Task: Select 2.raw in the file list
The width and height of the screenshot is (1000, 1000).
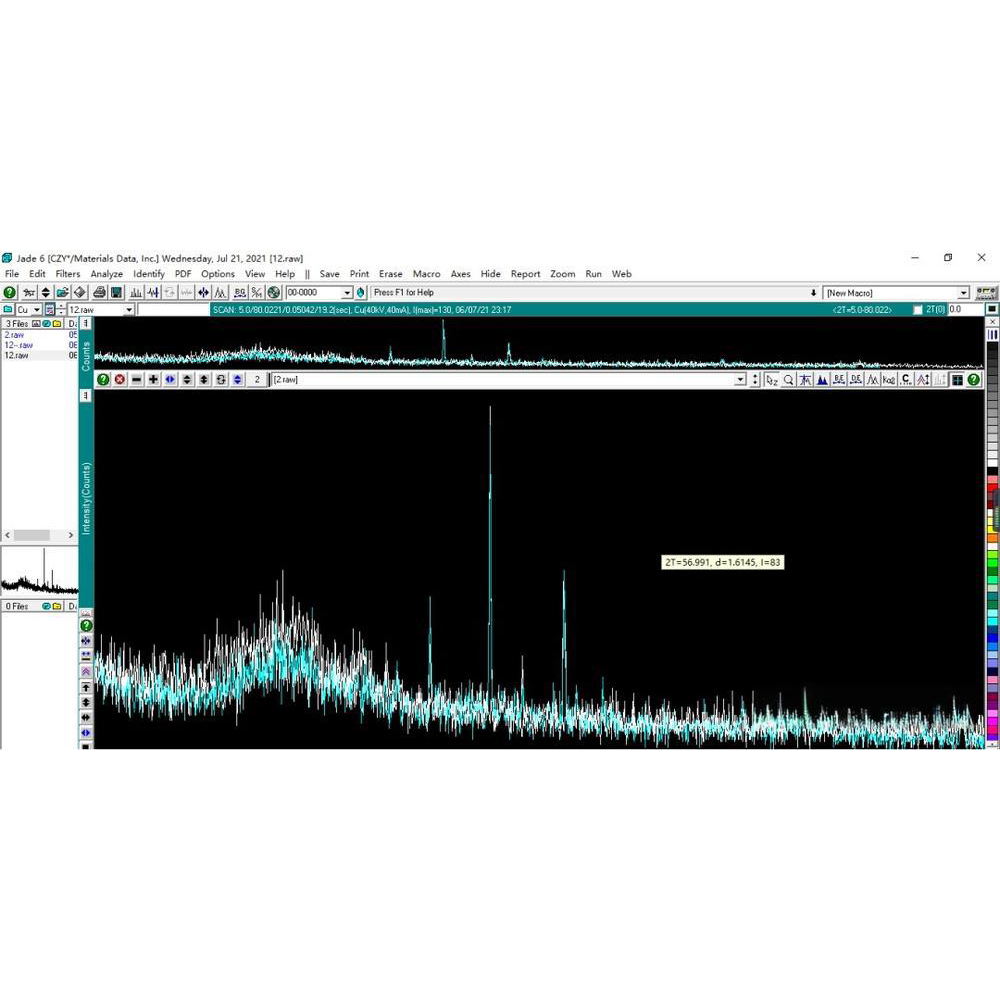Action: coord(14,335)
